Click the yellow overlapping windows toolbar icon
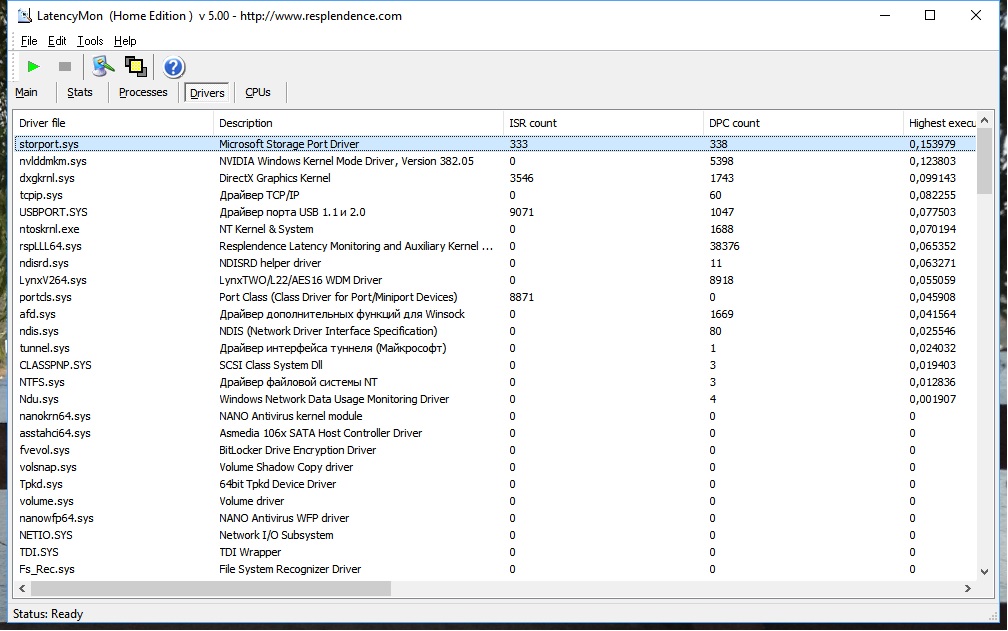Image resolution: width=1008 pixels, height=631 pixels. [136, 67]
